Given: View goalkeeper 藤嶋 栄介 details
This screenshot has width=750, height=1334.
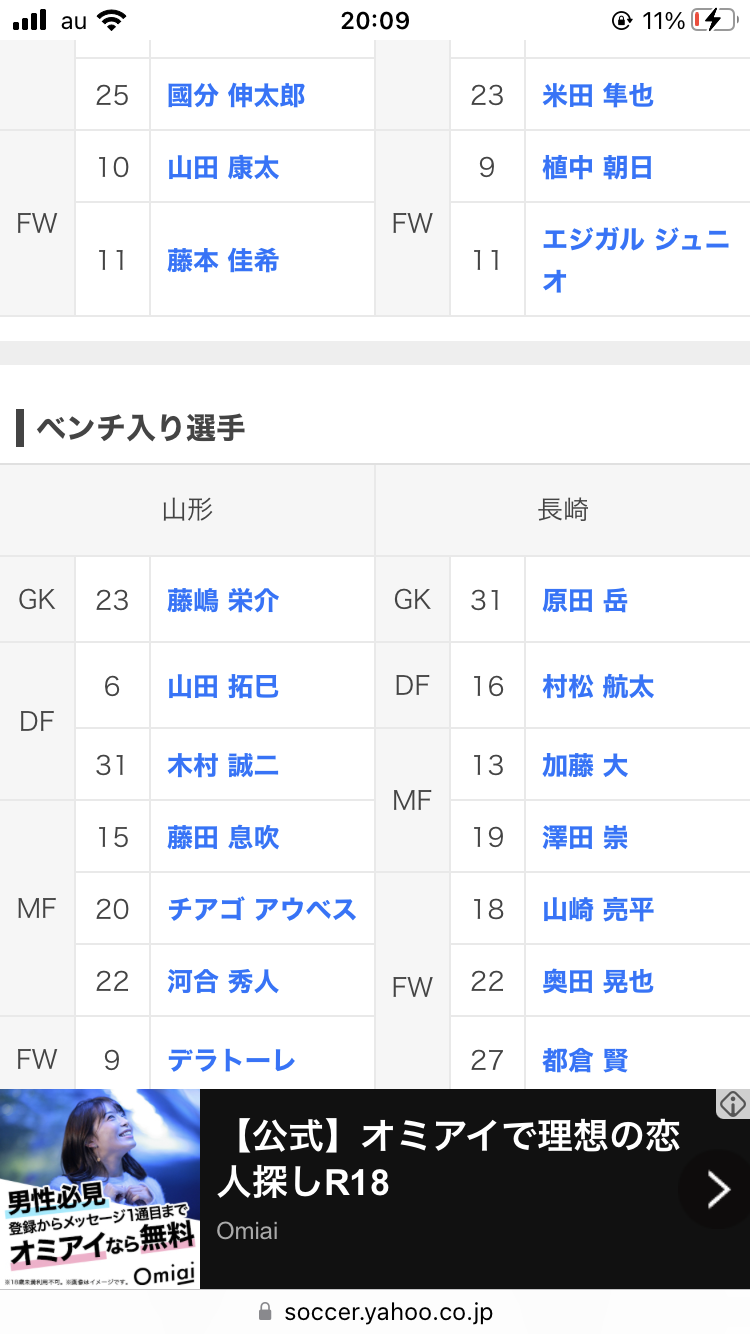Looking at the screenshot, I should pyautogui.click(x=223, y=600).
